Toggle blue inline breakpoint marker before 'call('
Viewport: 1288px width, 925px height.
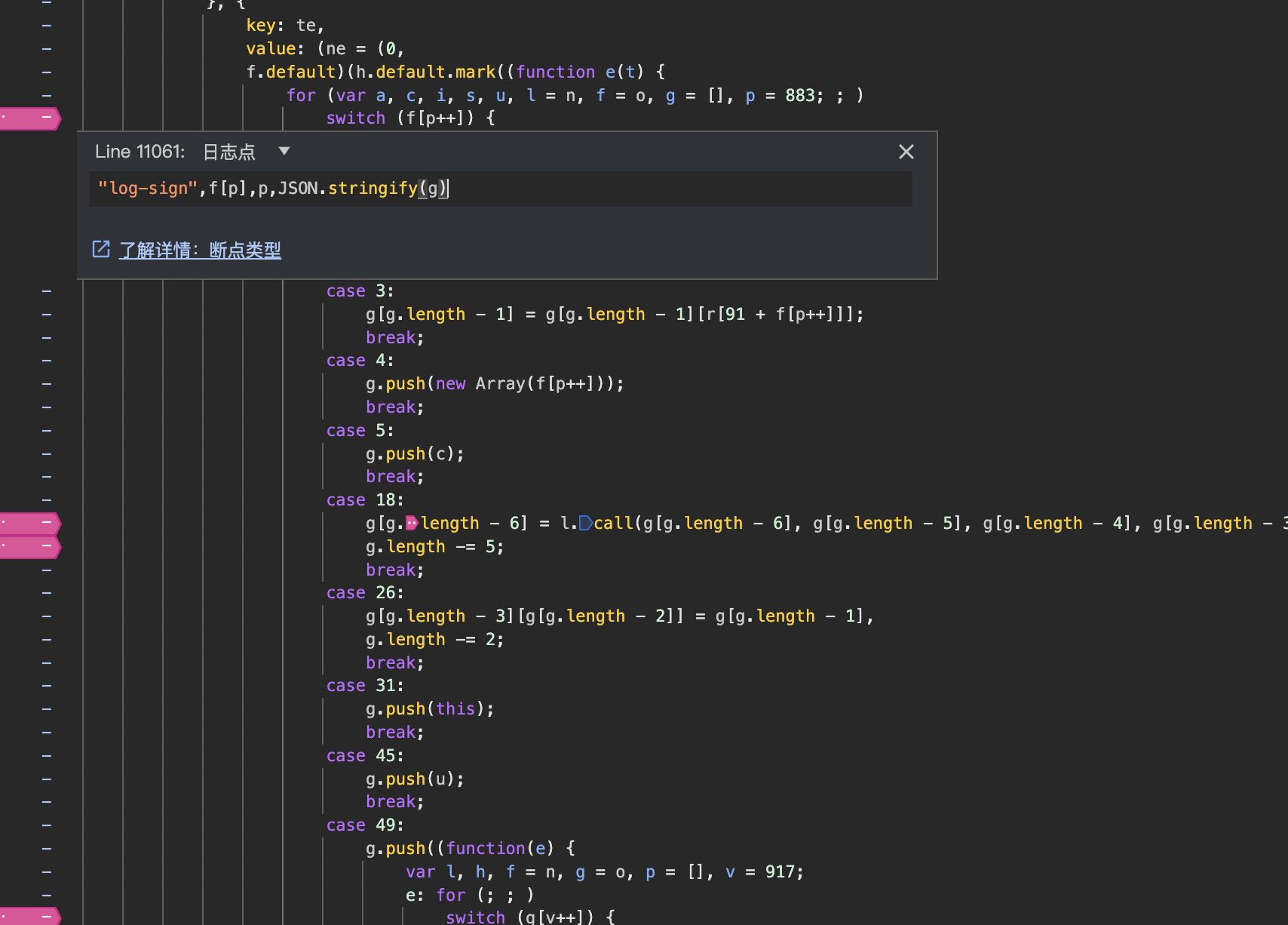pyautogui.click(x=585, y=523)
